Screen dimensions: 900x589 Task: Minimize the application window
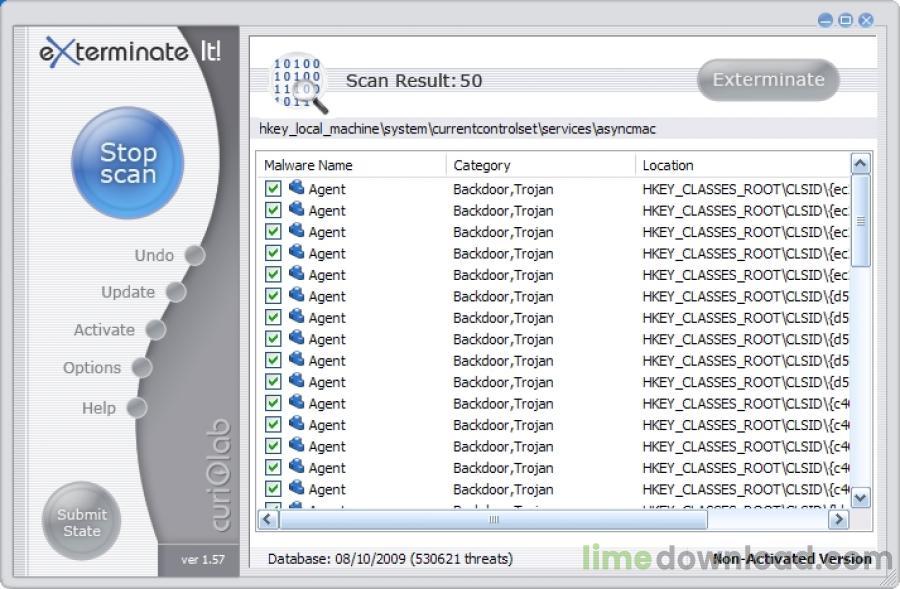(x=825, y=21)
